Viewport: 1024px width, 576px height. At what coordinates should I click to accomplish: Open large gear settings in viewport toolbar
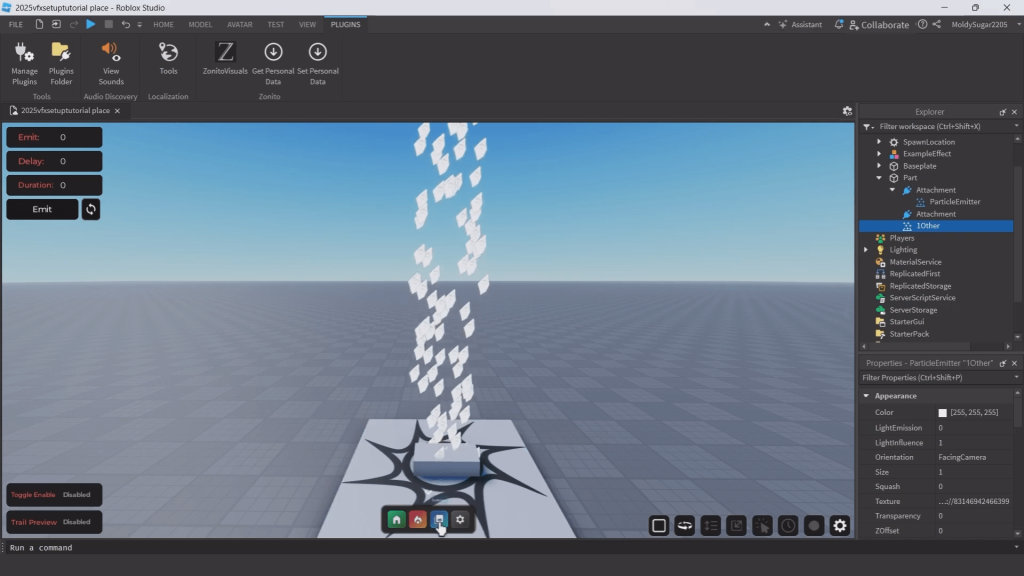(840, 526)
